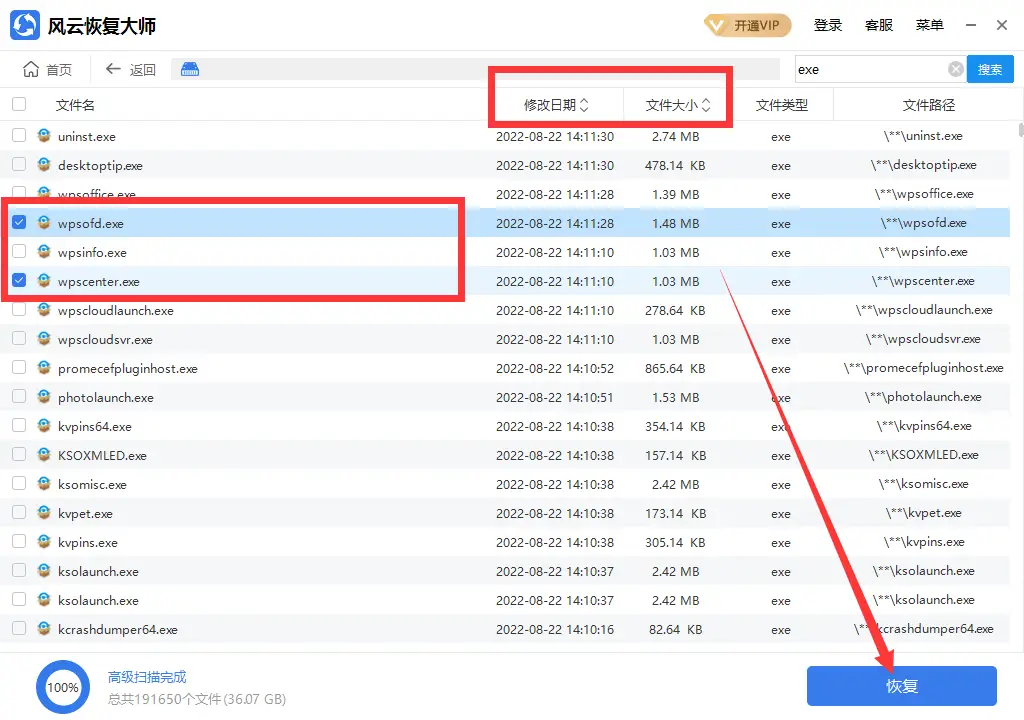Click the file icon of kvpins64.exe

point(44,425)
